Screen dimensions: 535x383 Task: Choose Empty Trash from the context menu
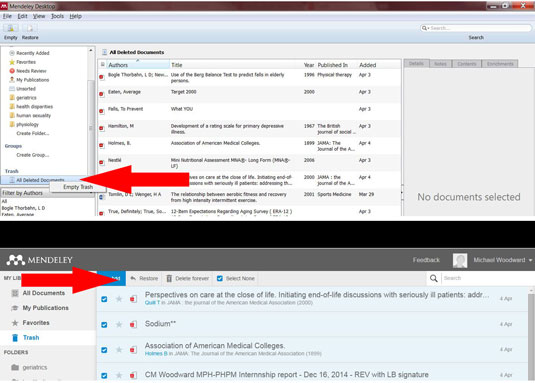(78, 187)
